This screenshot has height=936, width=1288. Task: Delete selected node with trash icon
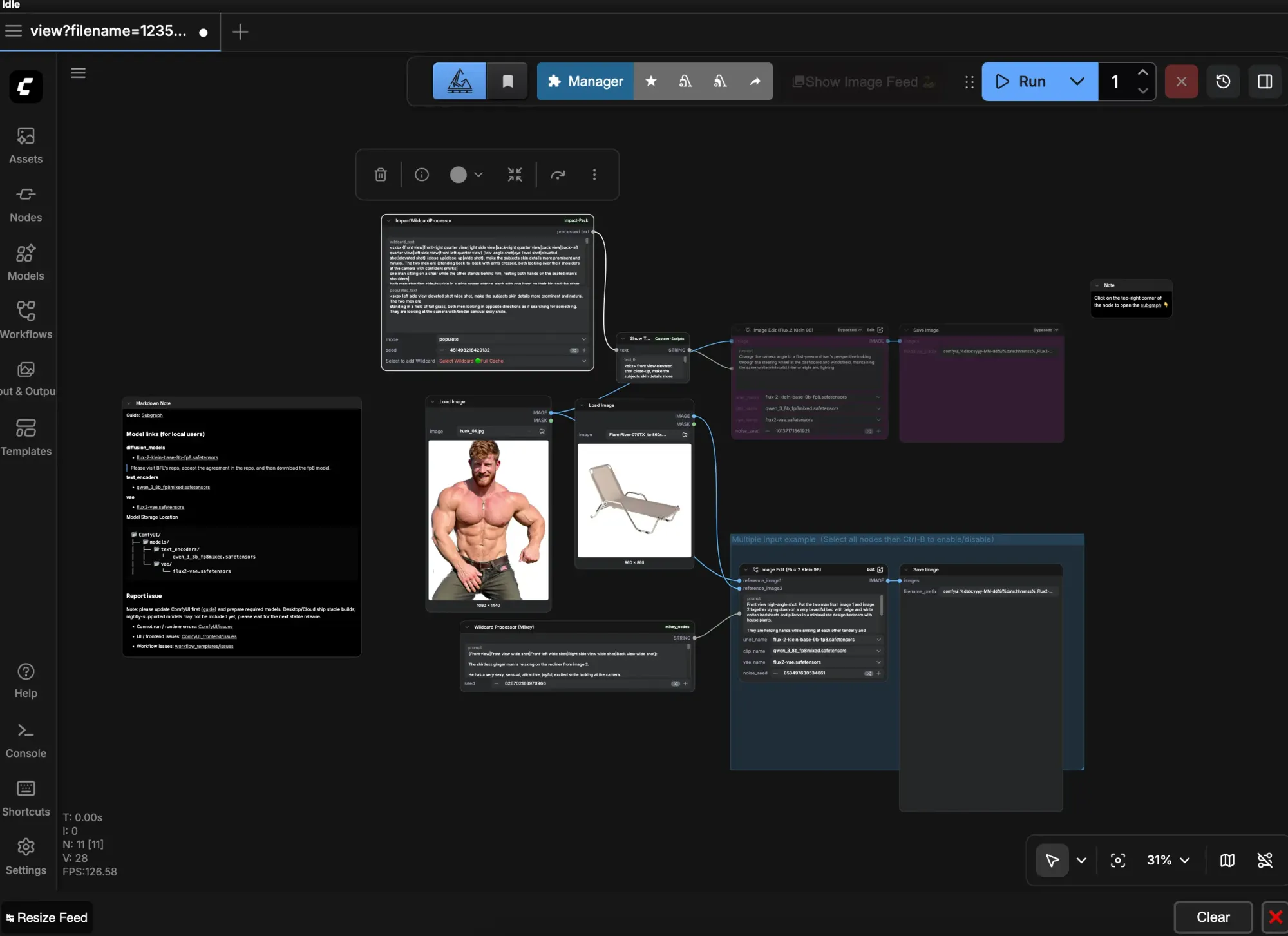coord(381,175)
